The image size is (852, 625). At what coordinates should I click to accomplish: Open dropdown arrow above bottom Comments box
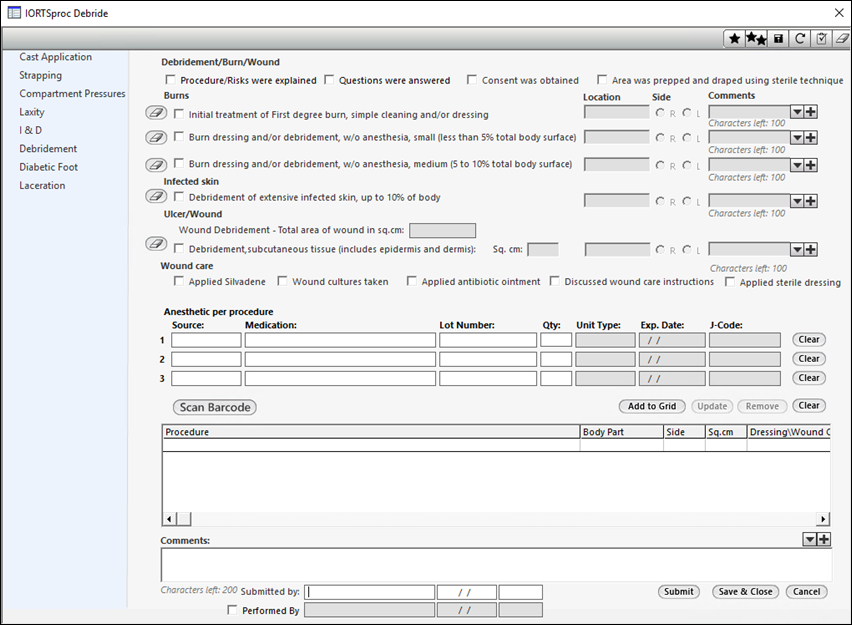810,539
